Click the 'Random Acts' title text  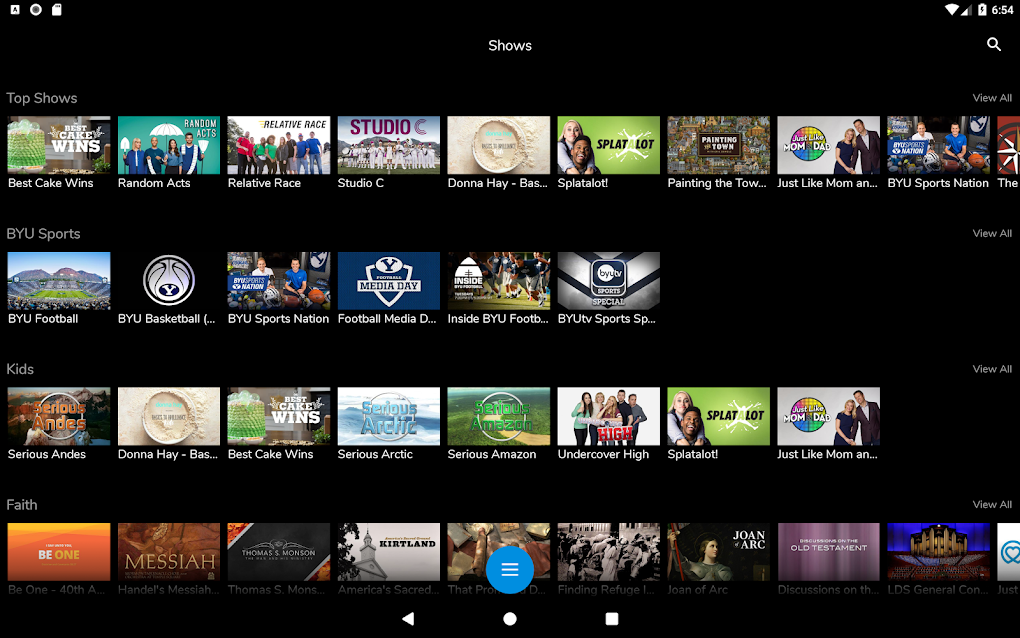(x=154, y=183)
